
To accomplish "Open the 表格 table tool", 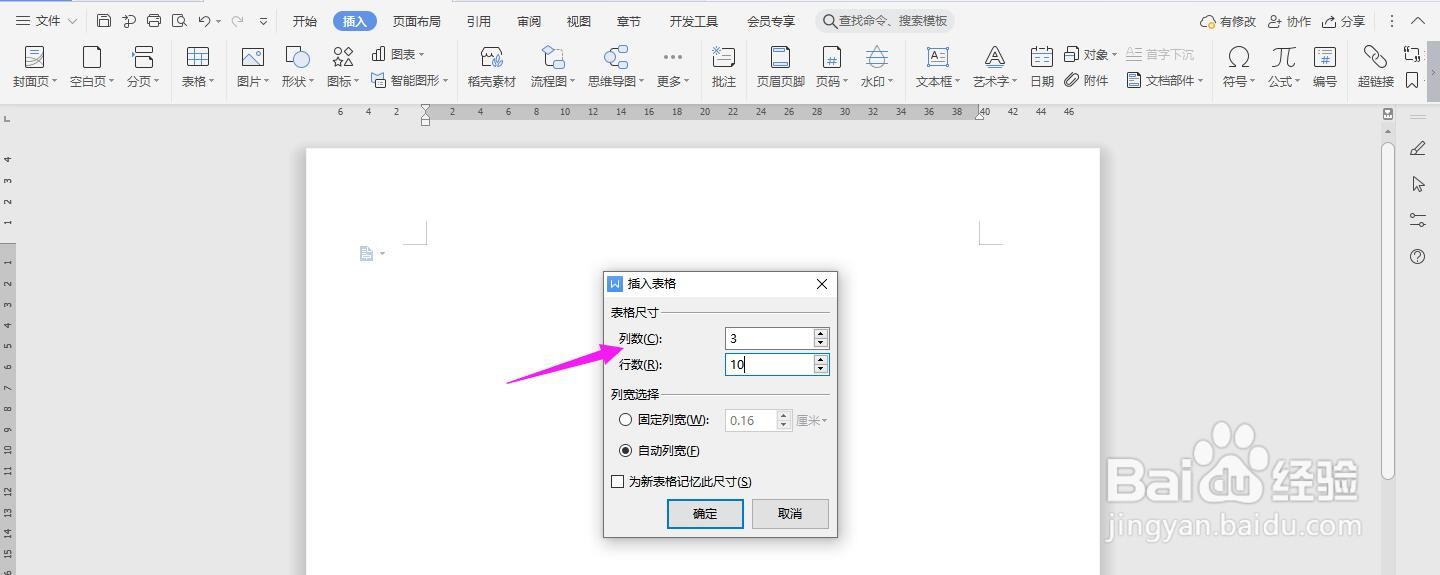I will point(198,67).
